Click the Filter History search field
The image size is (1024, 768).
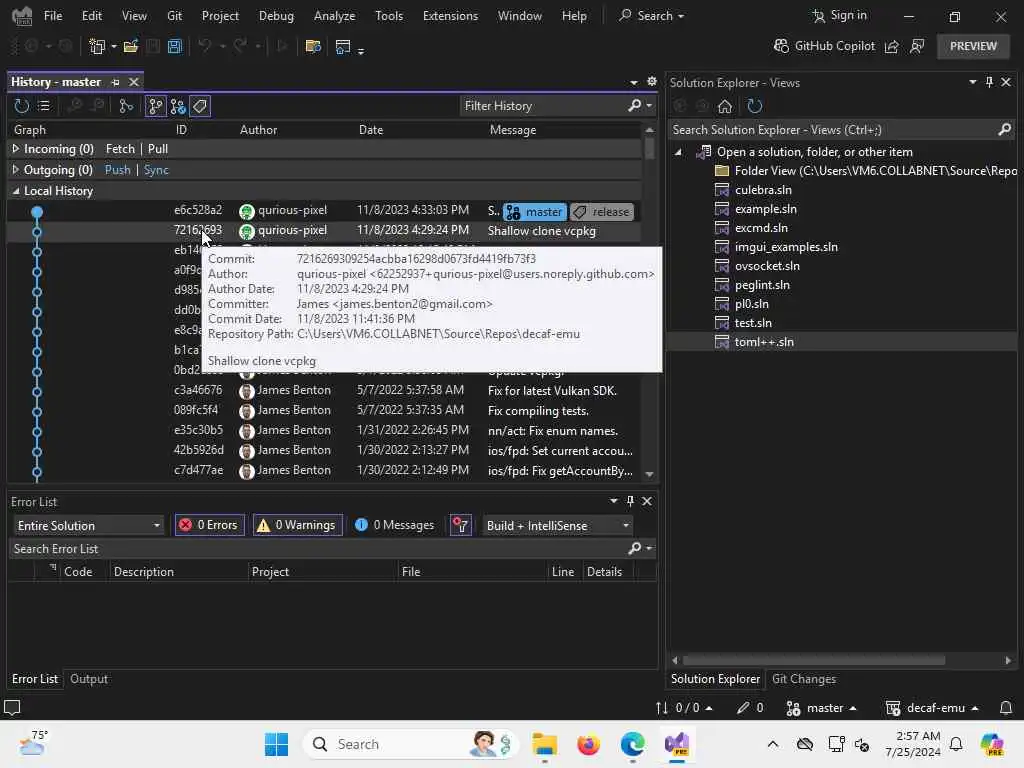coord(543,106)
